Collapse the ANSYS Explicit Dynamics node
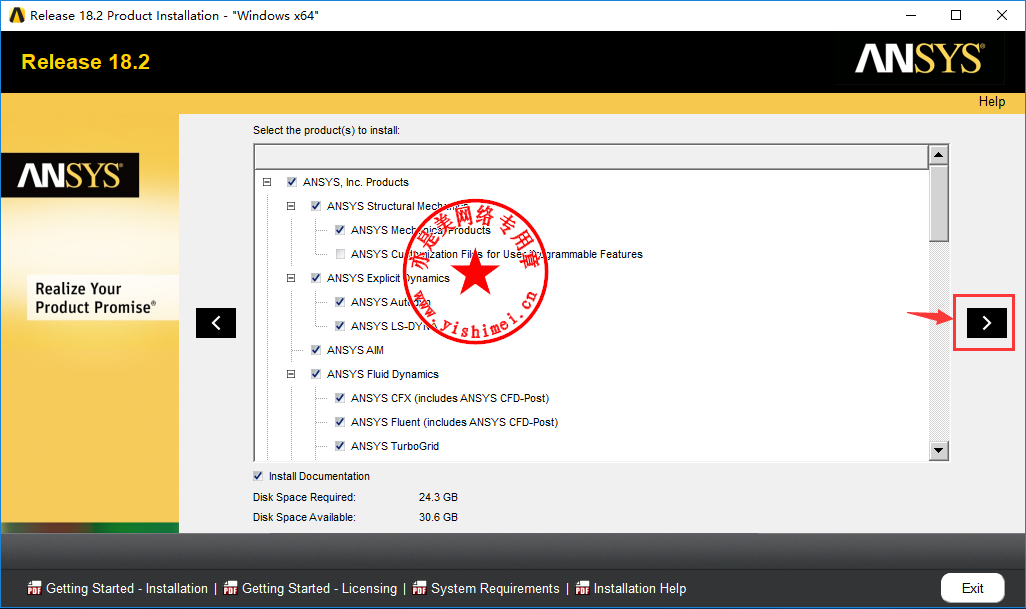The width and height of the screenshot is (1026, 609). [x=291, y=278]
